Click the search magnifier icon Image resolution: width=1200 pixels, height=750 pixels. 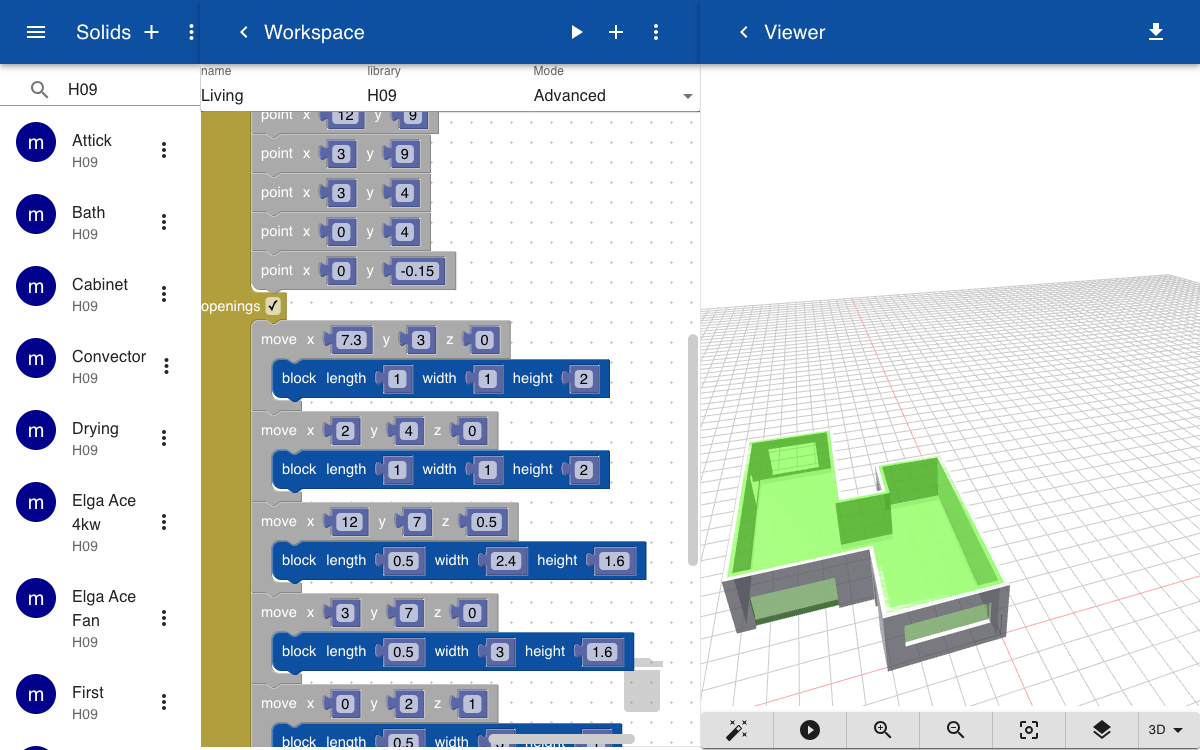tap(39, 89)
